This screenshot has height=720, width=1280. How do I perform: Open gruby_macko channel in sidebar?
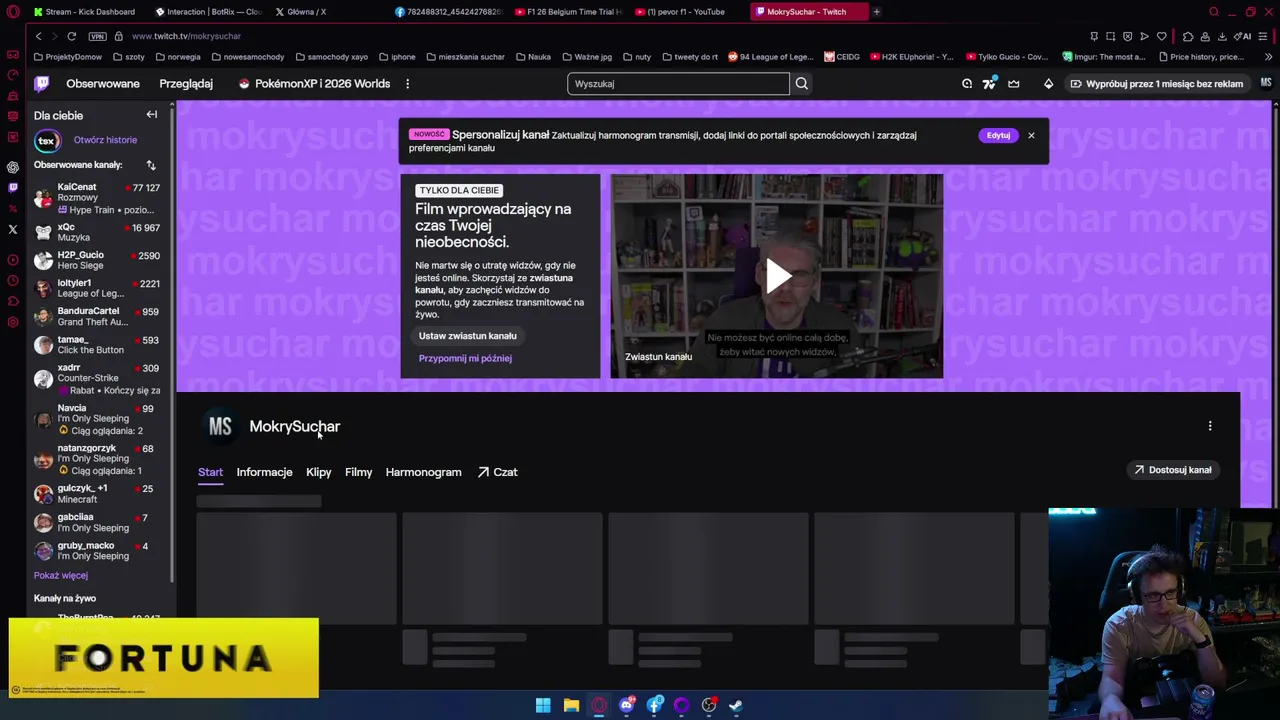pyautogui.click(x=98, y=551)
